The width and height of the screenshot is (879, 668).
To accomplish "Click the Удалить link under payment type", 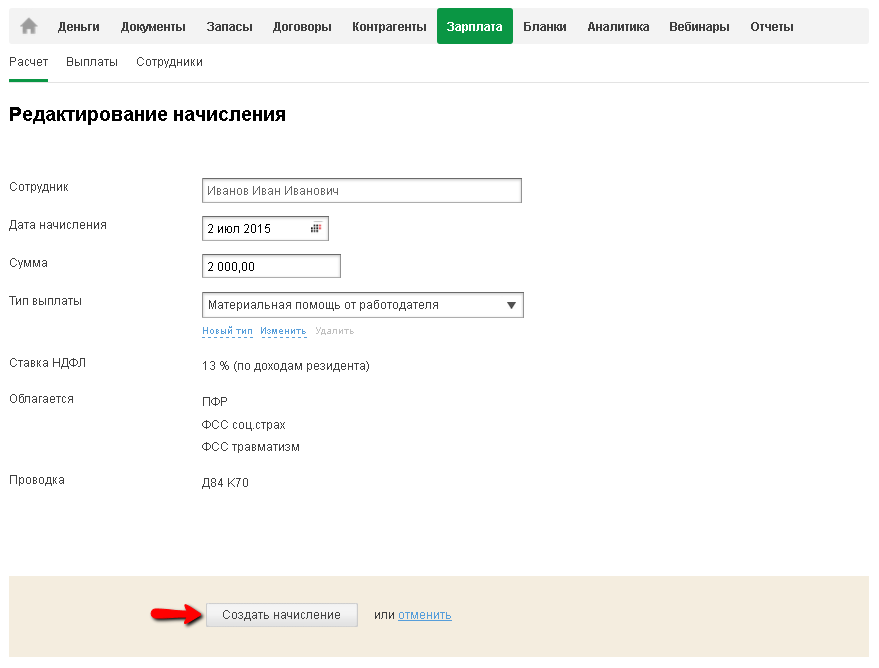I will point(335,331).
